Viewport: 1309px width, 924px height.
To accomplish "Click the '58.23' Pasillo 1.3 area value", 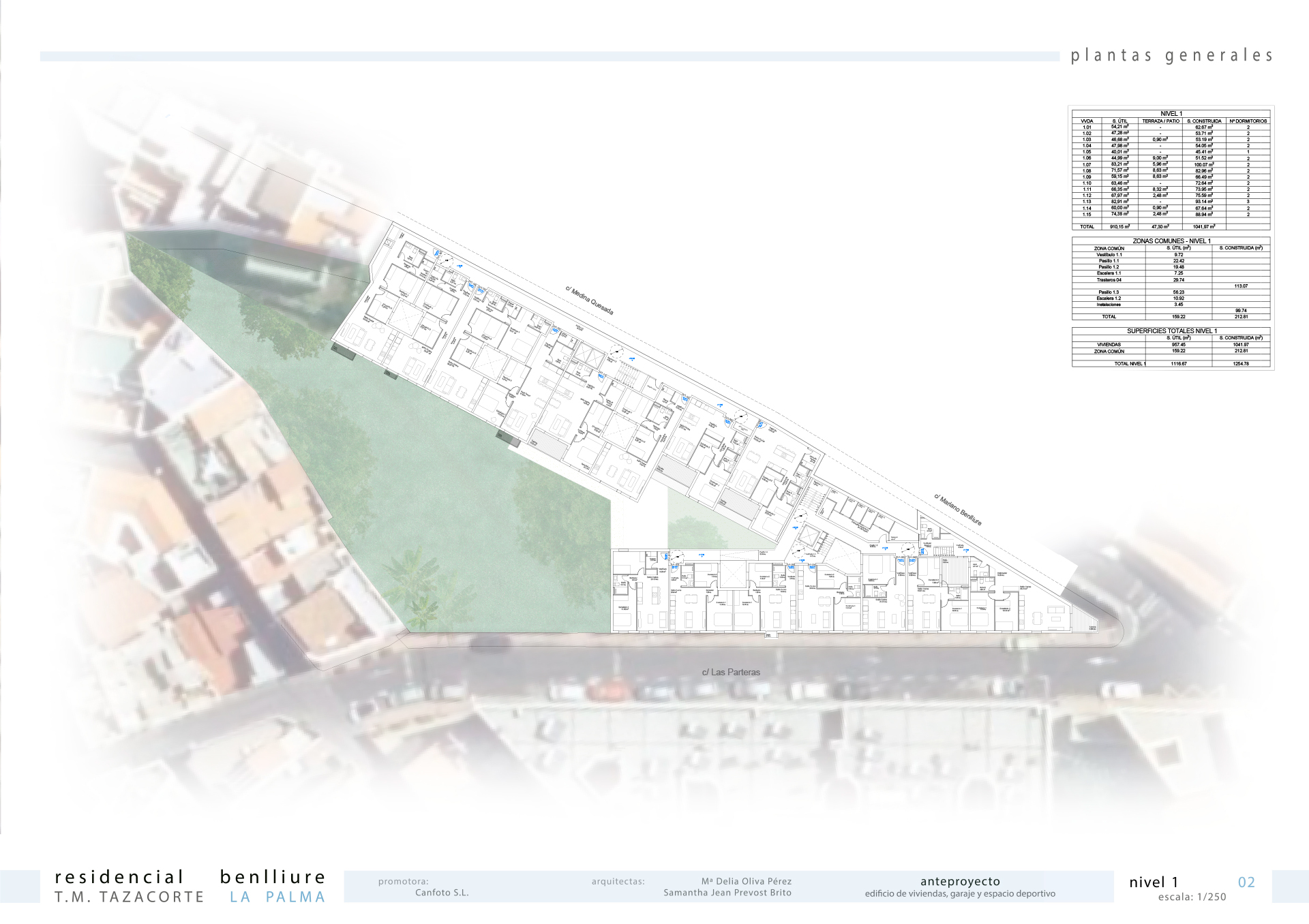I will pyautogui.click(x=1179, y=292).
